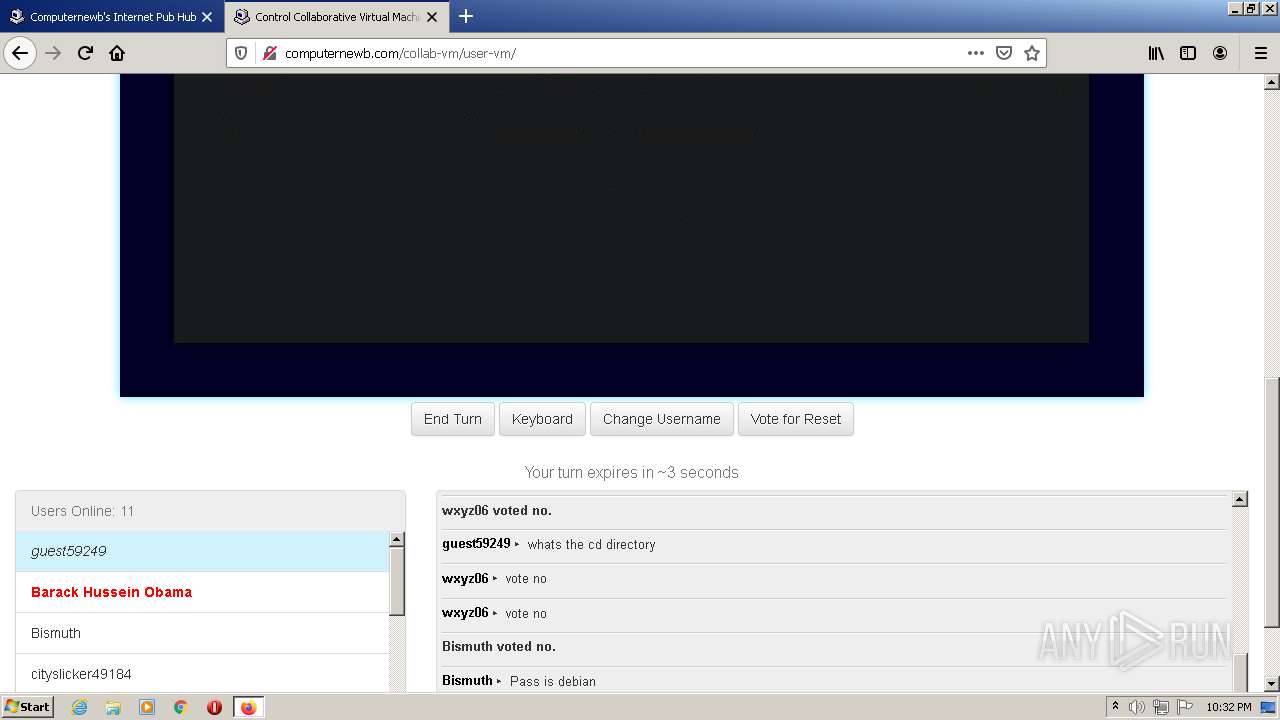Viewport: 1280px width, 720px height.
Task: Click "wxyz06 voted no." chat line
Action: pos(497,511)
